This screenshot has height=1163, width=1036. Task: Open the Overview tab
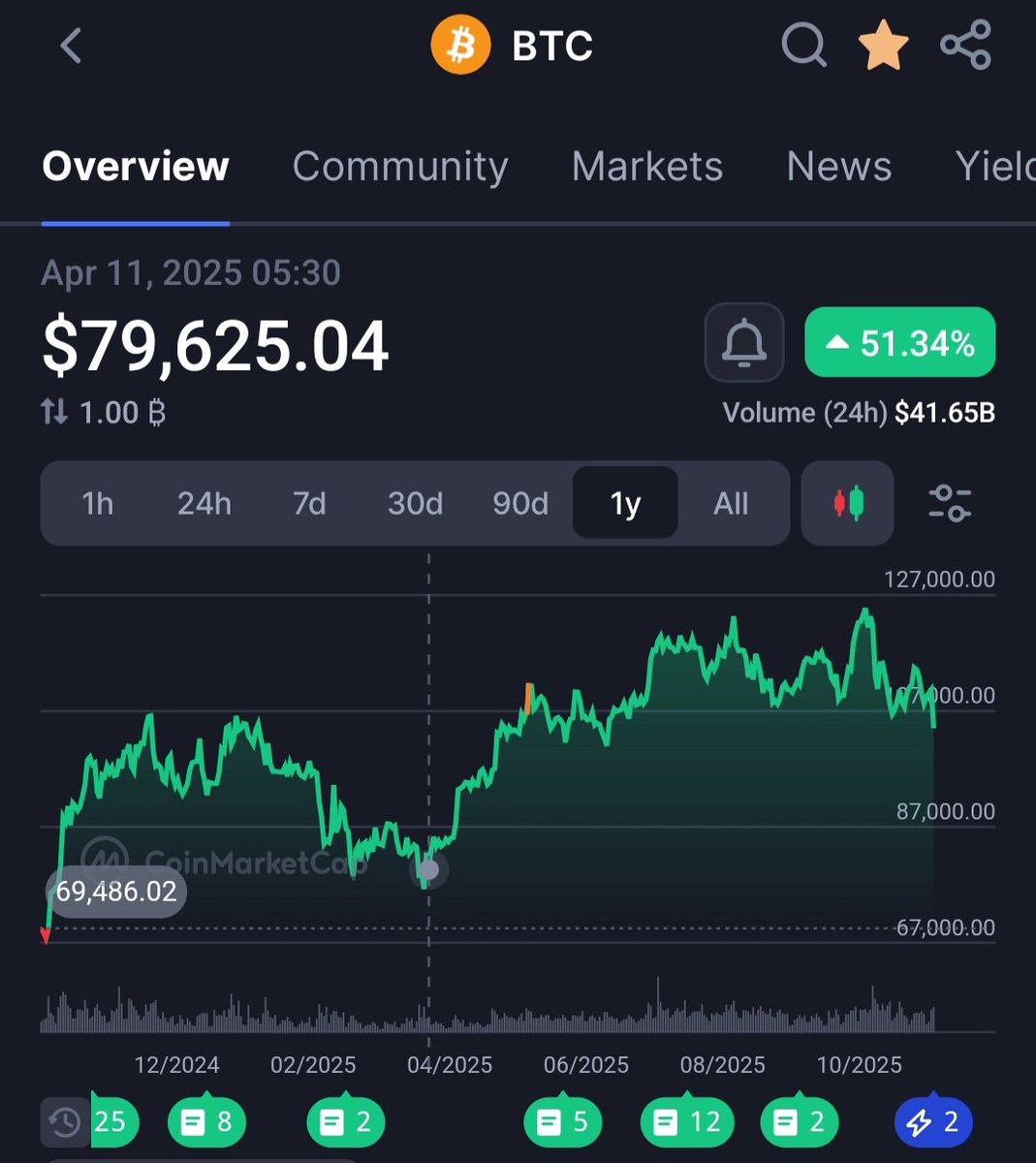point(136,167)
